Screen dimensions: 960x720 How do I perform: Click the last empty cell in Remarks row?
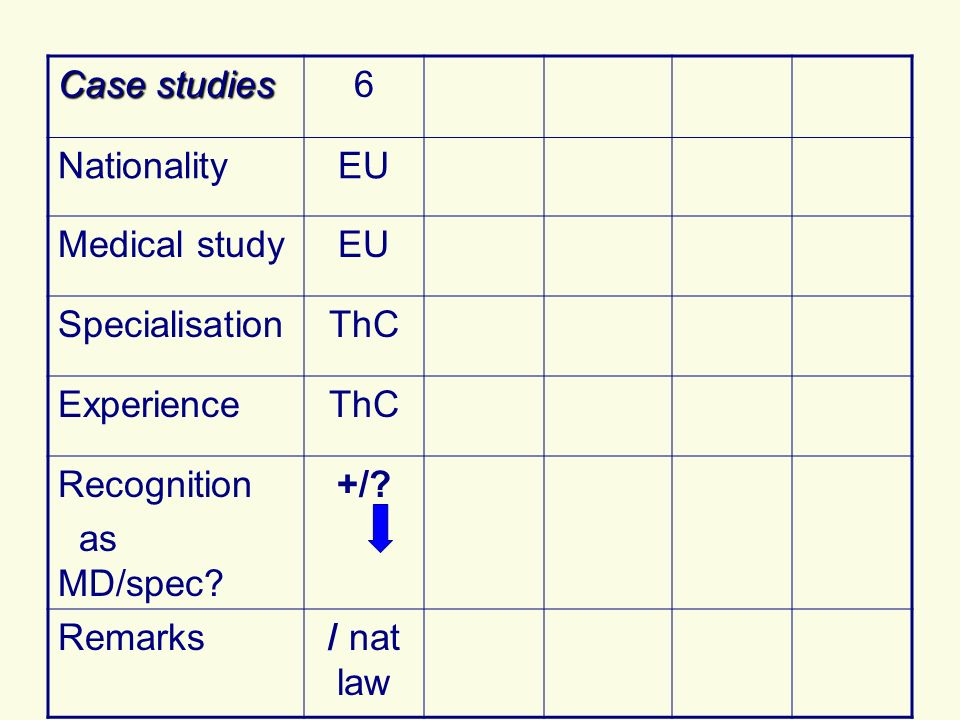[852, 663]
